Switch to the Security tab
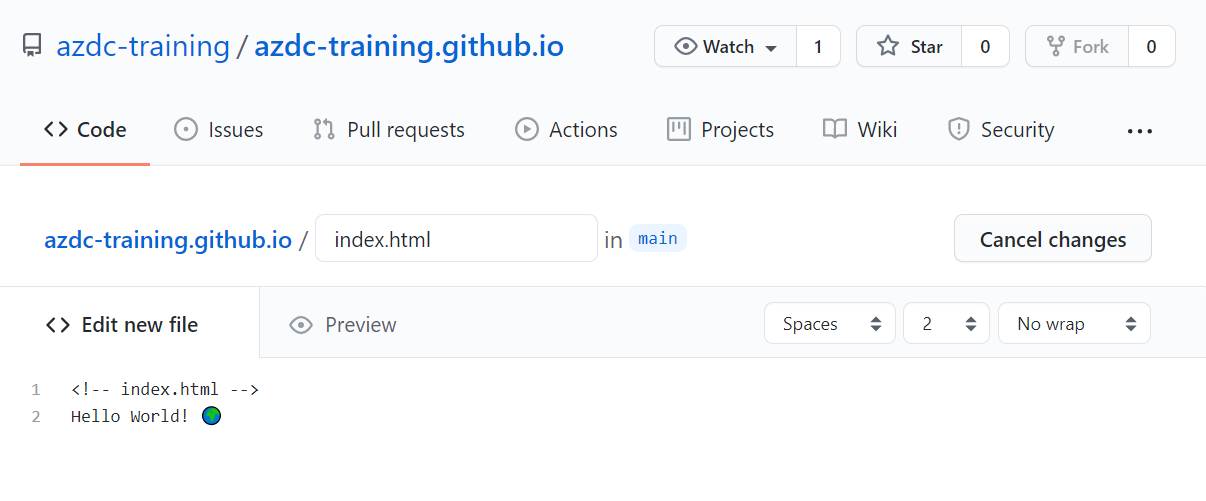 click(1001, 130)
